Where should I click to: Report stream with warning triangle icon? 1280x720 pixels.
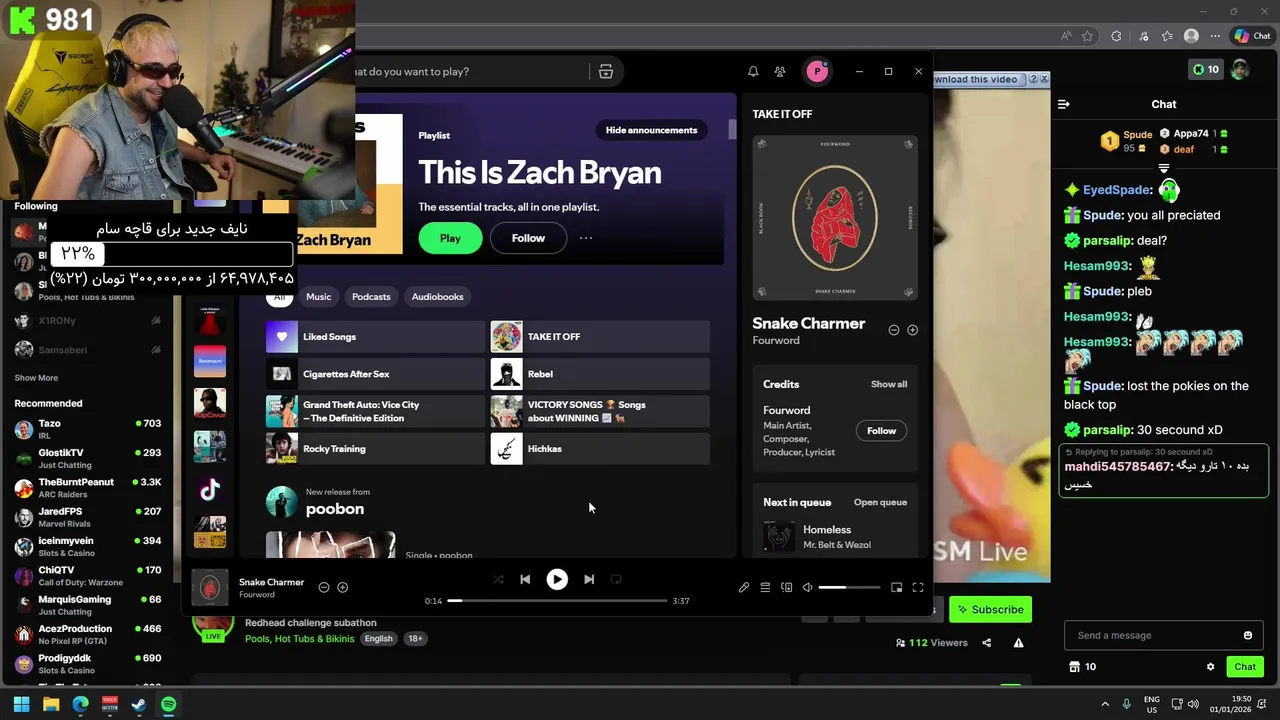(1018, 643)
